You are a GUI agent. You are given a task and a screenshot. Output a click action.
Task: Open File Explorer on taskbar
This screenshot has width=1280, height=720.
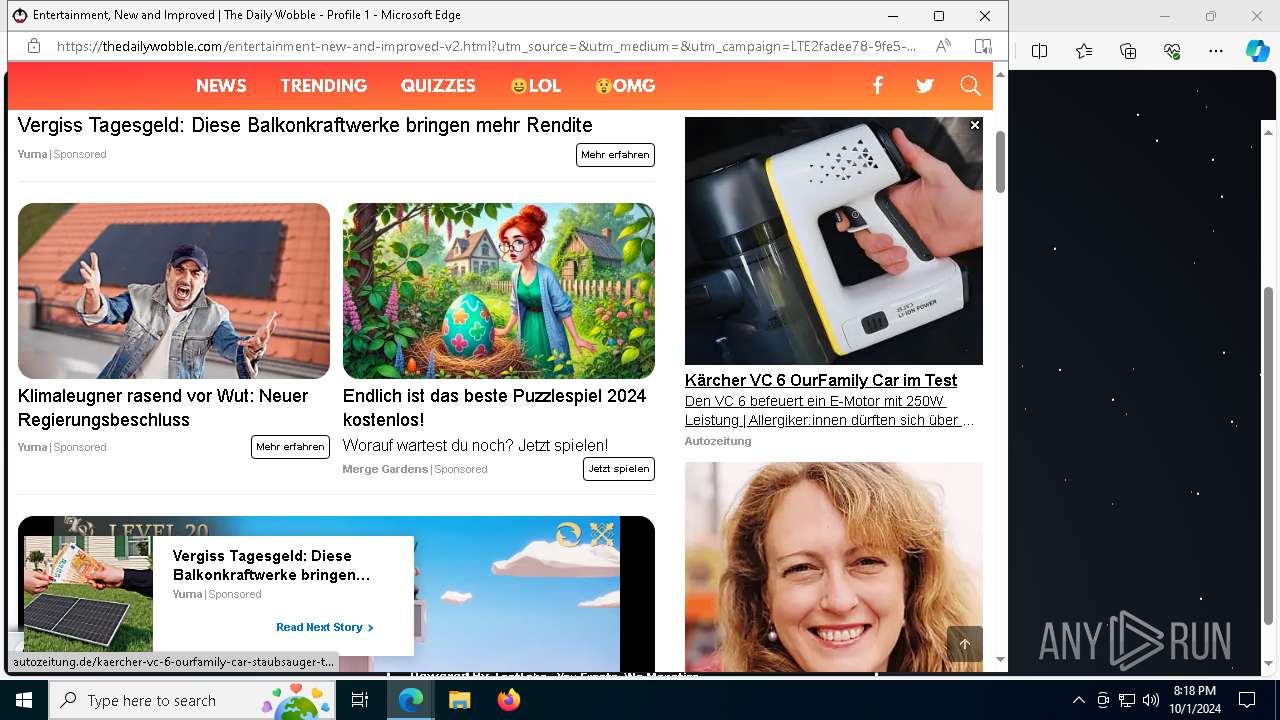coord(459,700)
